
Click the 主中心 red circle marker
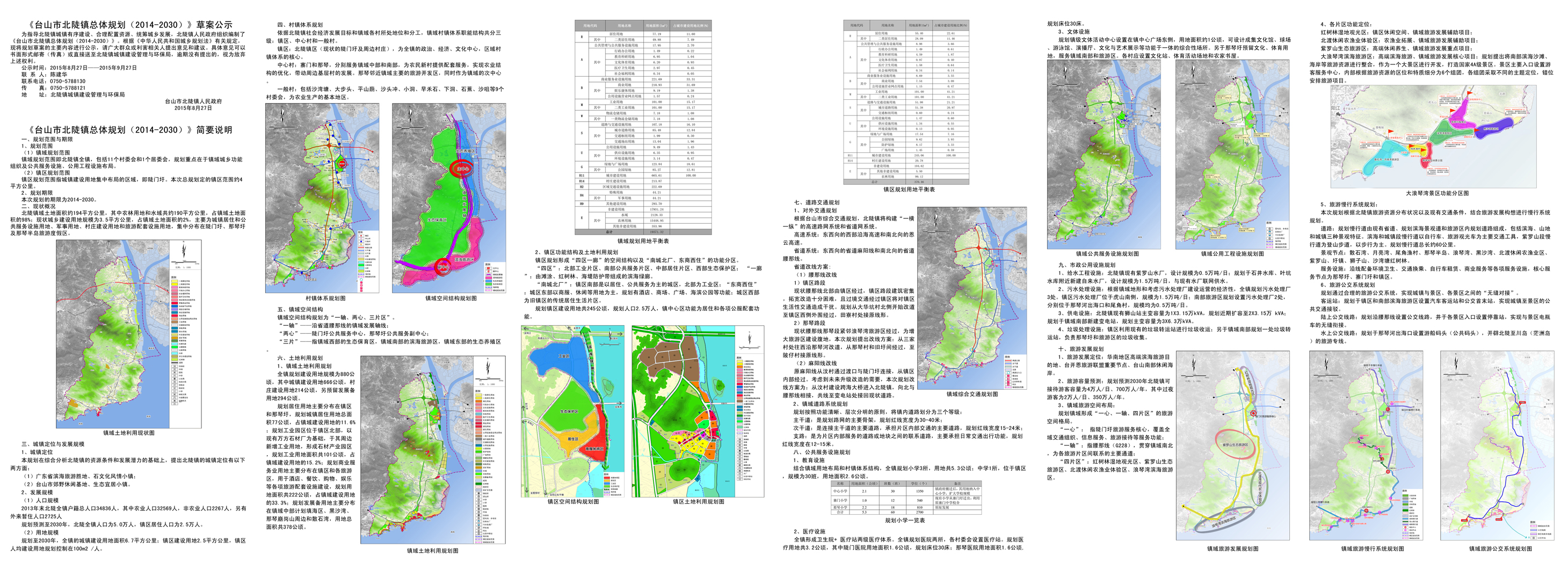462,169
